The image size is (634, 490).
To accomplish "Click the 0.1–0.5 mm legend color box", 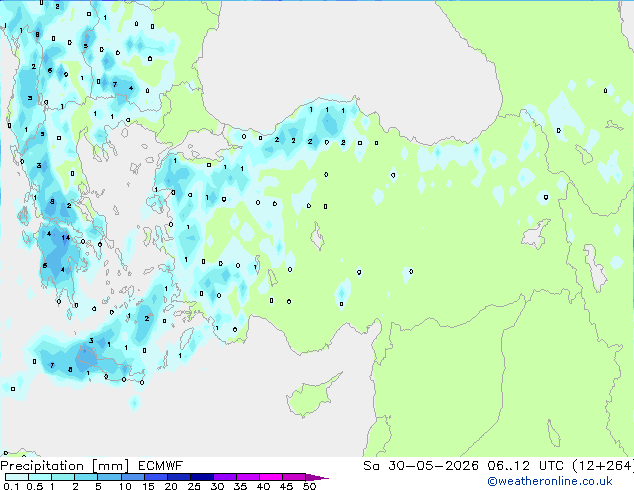I will (x=17, y=477).
